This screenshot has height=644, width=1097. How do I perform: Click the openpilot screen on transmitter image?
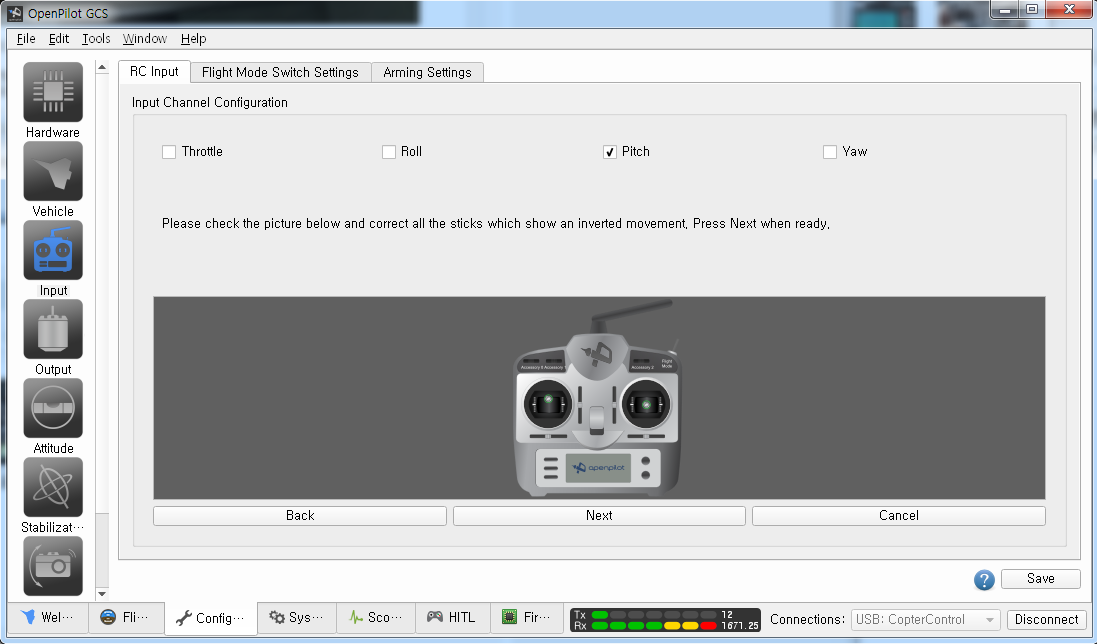598,468
